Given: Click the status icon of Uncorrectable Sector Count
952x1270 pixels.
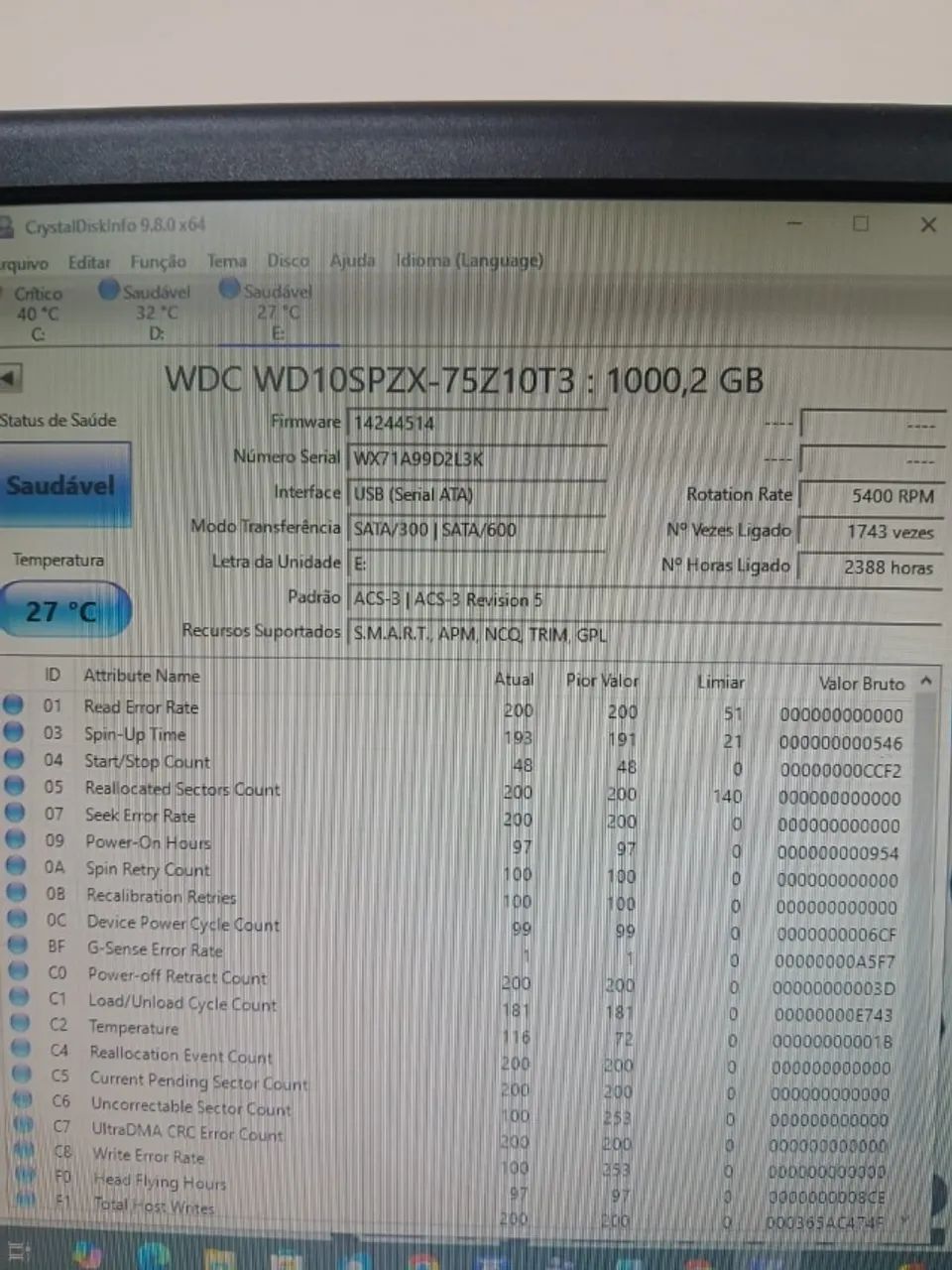Looking at the screenshot, I should click(x=23, y=1100).
